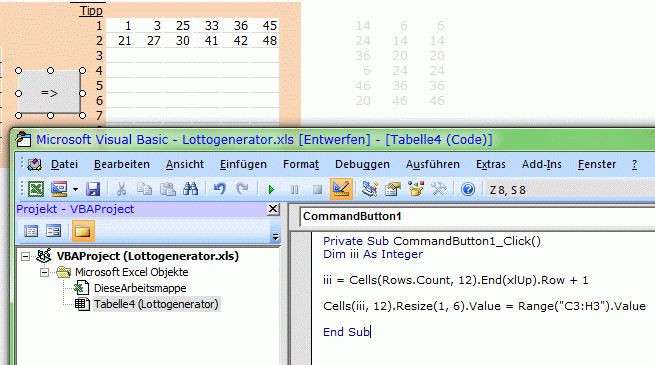Click toolbar options chevron in Project panel
The image size is (655, 365).
[275, 236]
